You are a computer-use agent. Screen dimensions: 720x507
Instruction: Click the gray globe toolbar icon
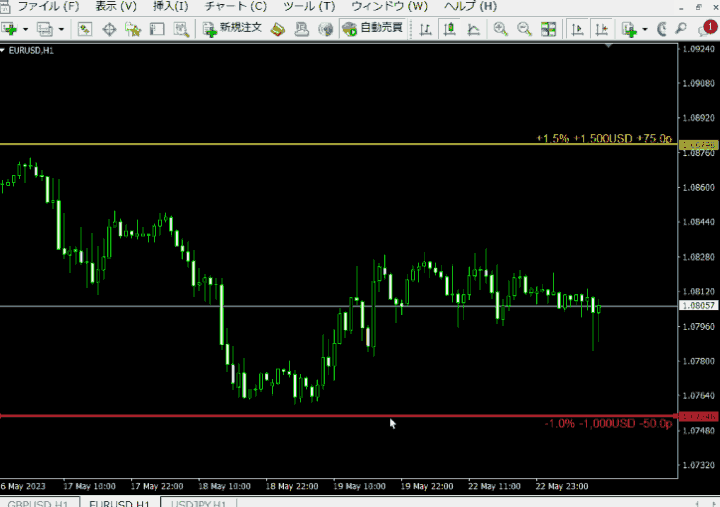click(x=326, y=29)
